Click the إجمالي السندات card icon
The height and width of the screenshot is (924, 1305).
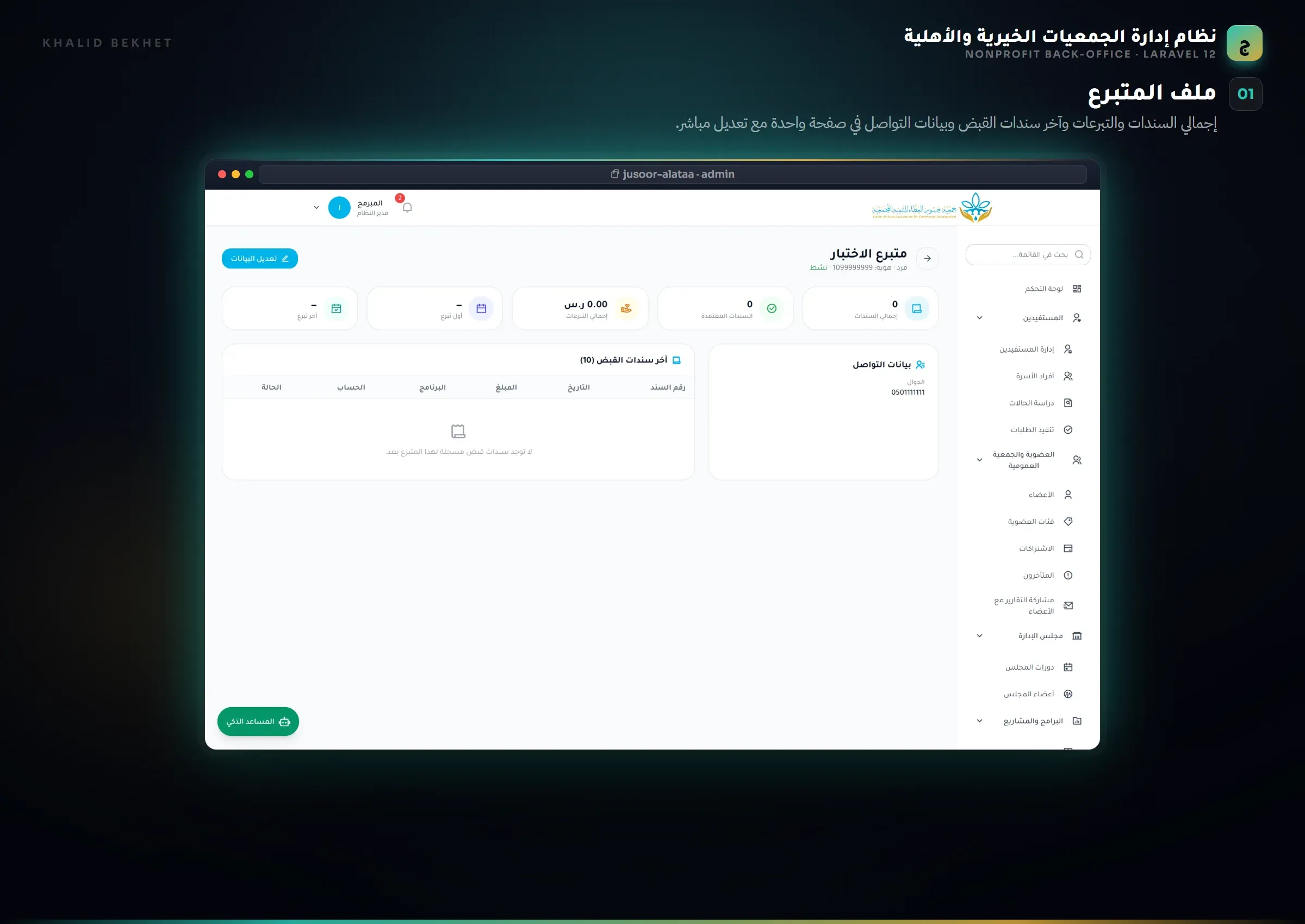point(917,308)
